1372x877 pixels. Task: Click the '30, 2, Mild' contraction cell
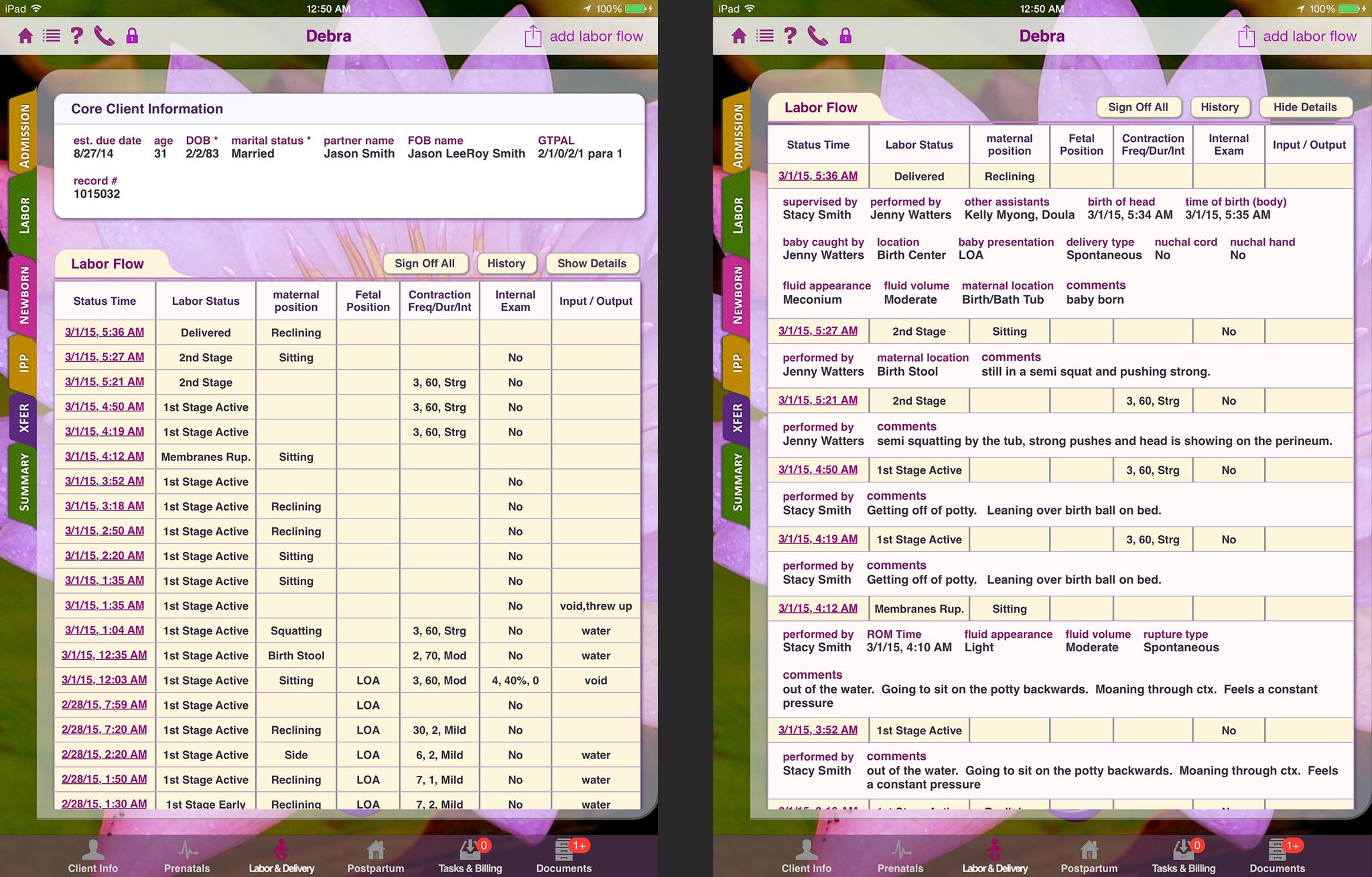pyautogui.click(x=439, y=730)
